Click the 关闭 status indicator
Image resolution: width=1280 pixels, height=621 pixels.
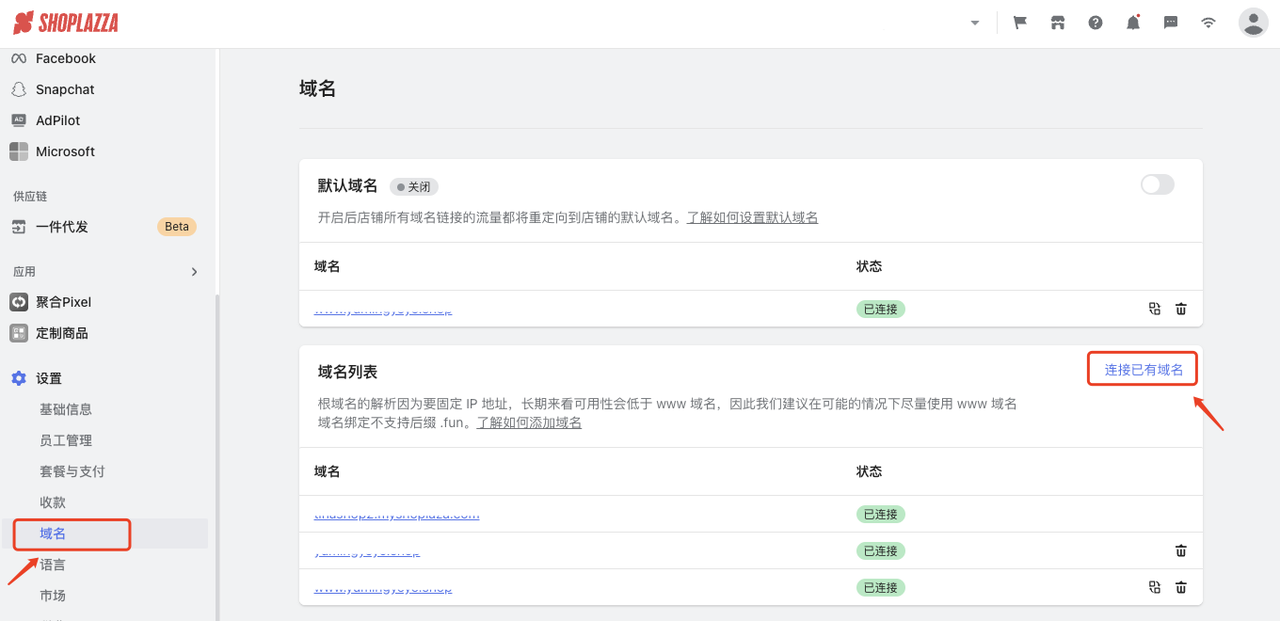pos(413,186)
